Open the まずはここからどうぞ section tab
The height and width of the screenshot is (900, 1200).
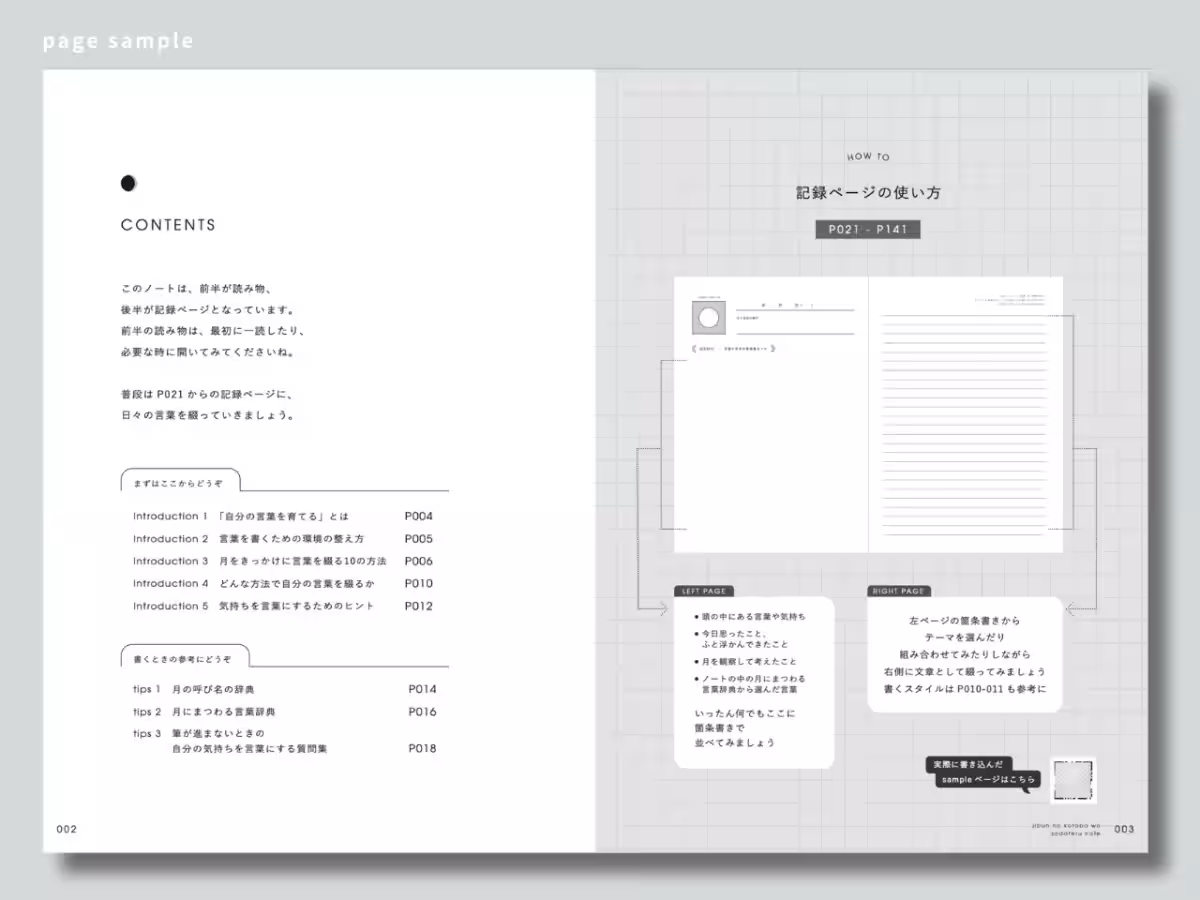tap(179, 482)
